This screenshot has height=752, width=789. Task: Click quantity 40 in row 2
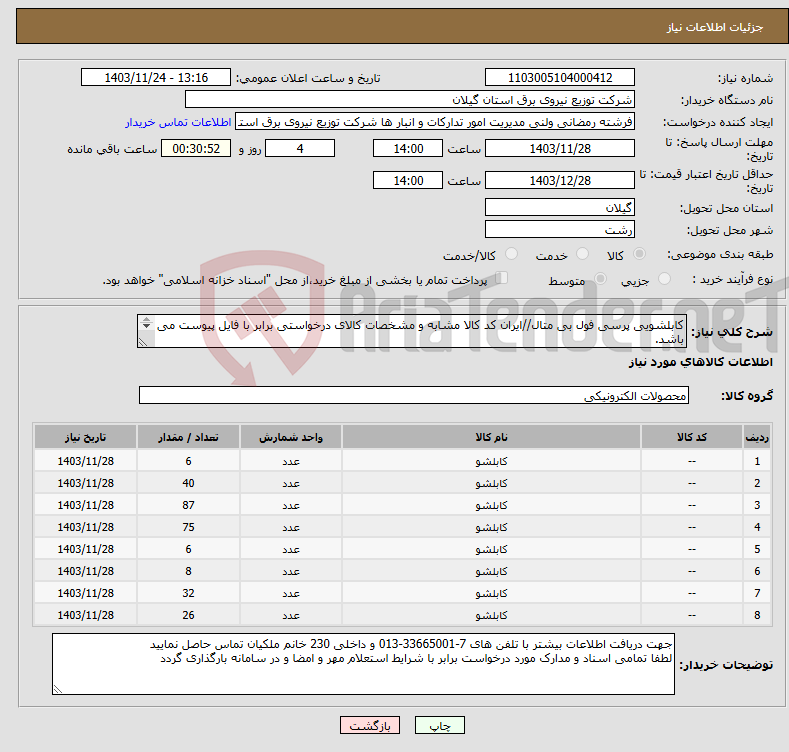(x=188, y=483)
